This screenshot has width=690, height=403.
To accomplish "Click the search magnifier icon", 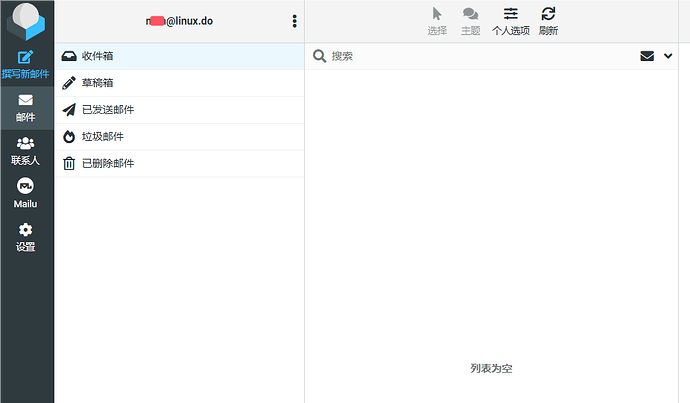I will point(319,56).
